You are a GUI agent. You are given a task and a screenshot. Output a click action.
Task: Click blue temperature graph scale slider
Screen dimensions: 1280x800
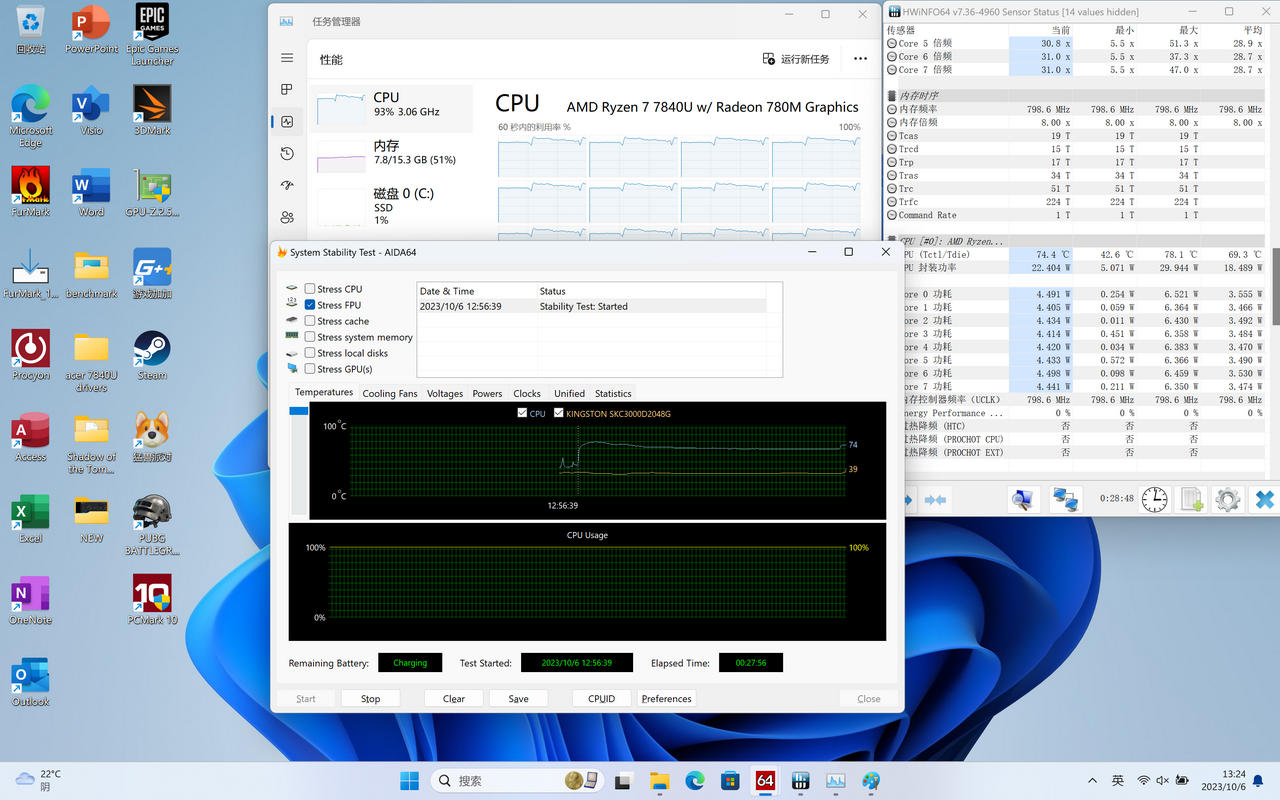(299, 411)
